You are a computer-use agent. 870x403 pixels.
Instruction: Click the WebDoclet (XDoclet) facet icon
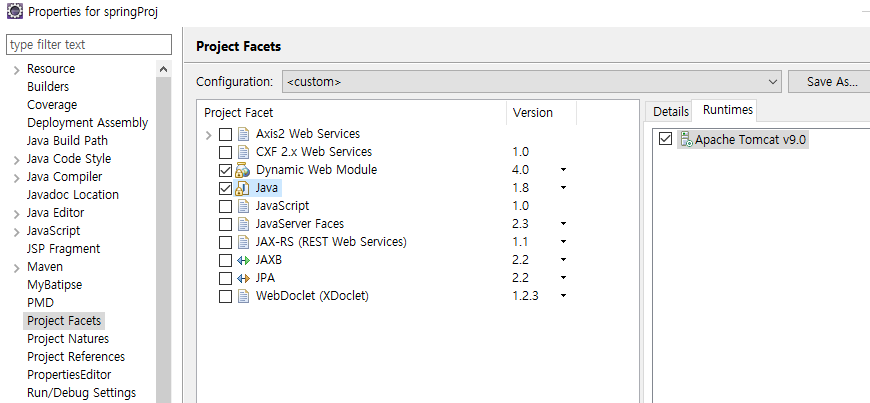pyautogui.click(x=243, y=296)
